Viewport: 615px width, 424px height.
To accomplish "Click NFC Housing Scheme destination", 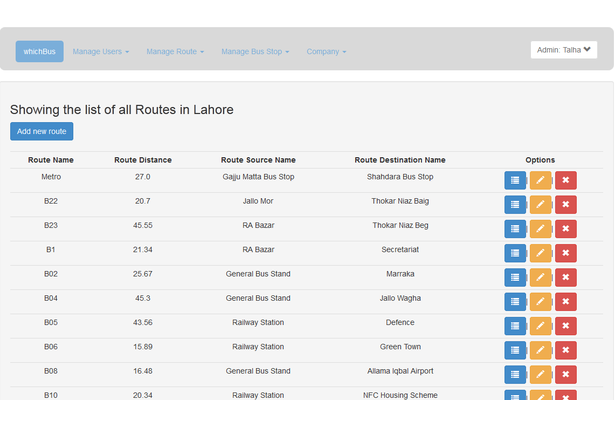I will click(400, 395).
